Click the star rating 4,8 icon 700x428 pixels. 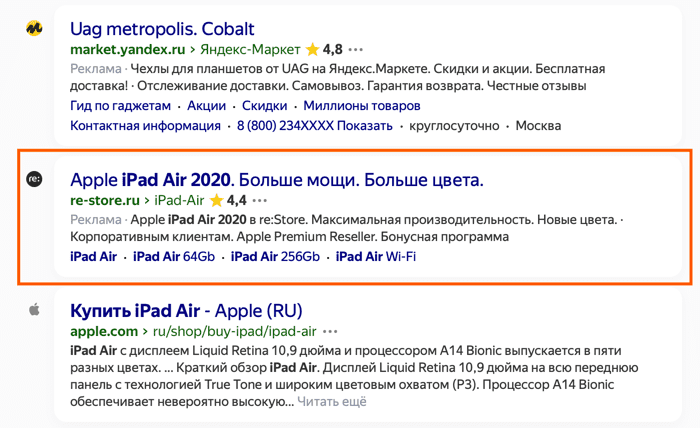point(312,49)
